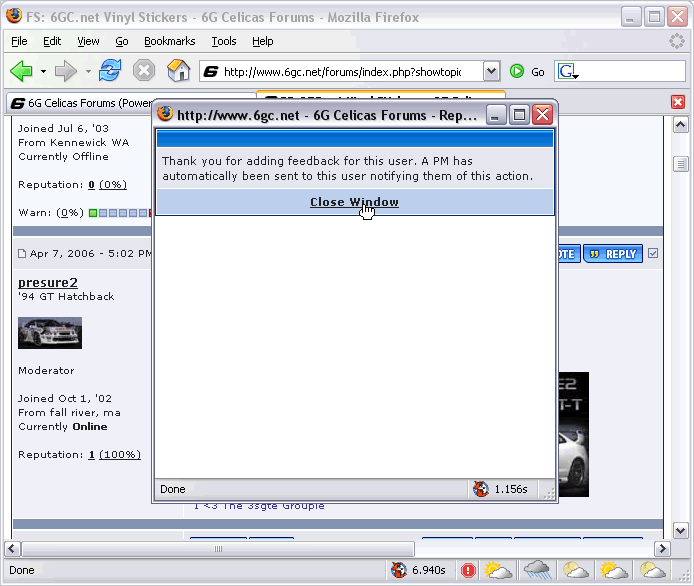Go to the Home page icon
Viewport: 694px width, 586px height.
[x=178, y=70]
